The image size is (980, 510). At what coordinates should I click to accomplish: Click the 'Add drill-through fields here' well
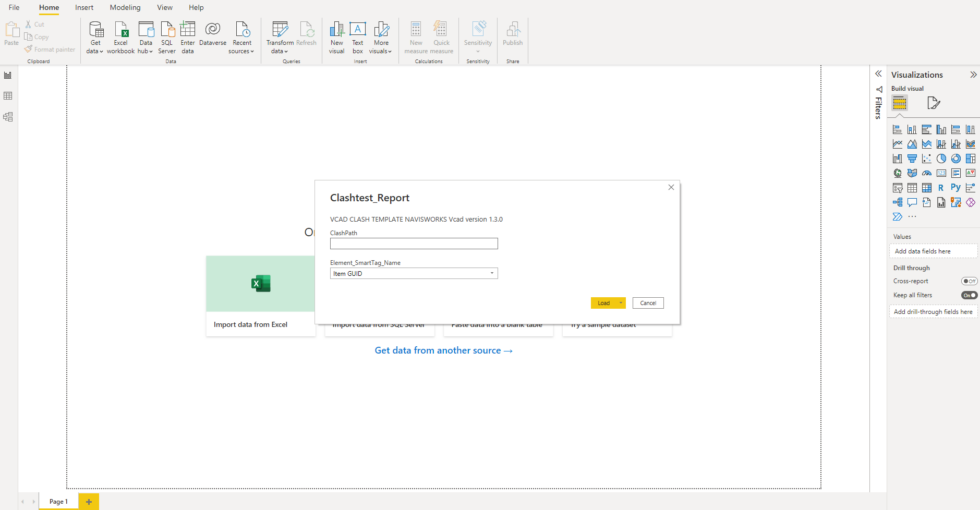pyautogui.click(x=933, y=311)
